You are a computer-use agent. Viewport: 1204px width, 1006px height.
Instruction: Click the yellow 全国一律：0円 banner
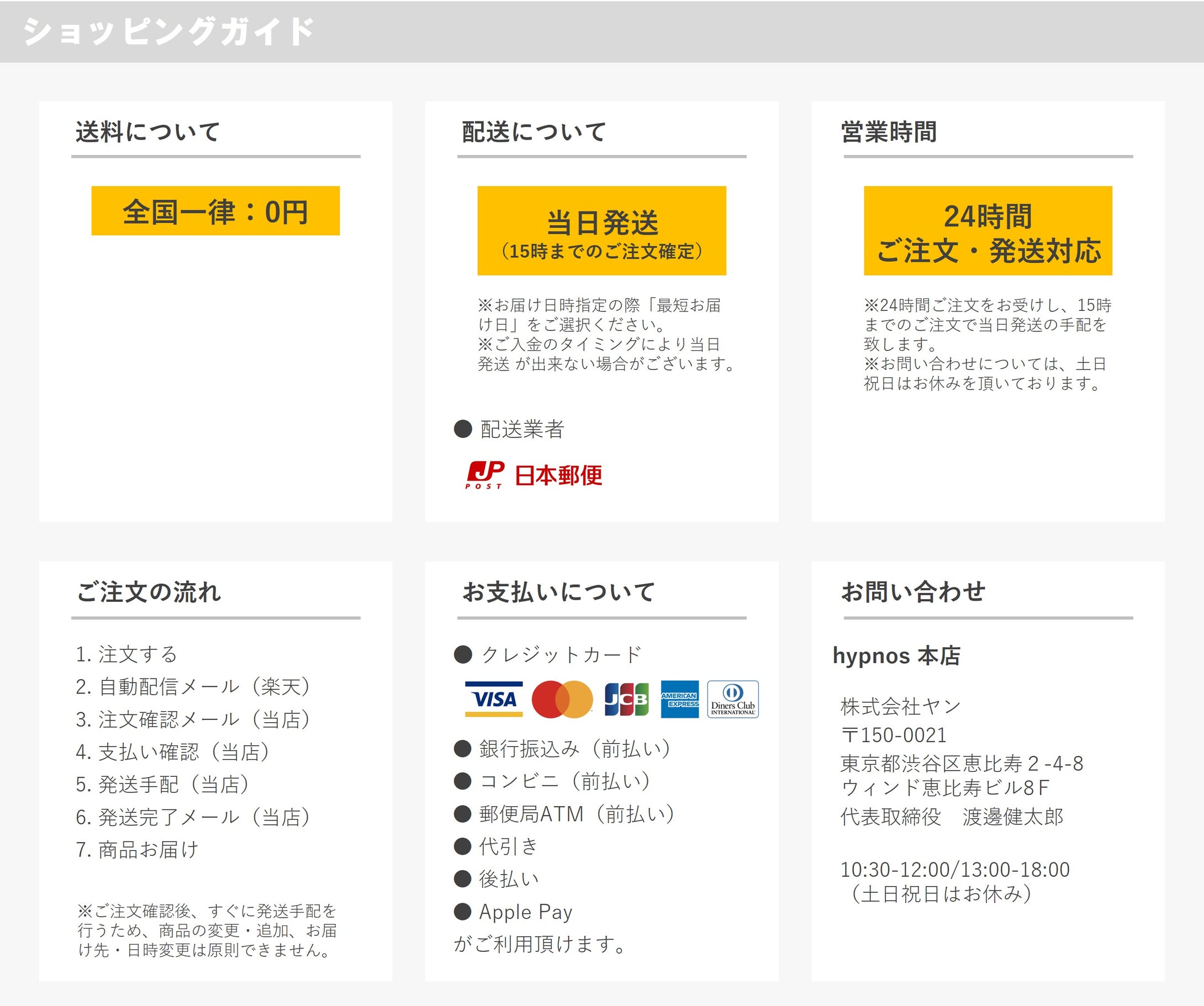[215, 211]
